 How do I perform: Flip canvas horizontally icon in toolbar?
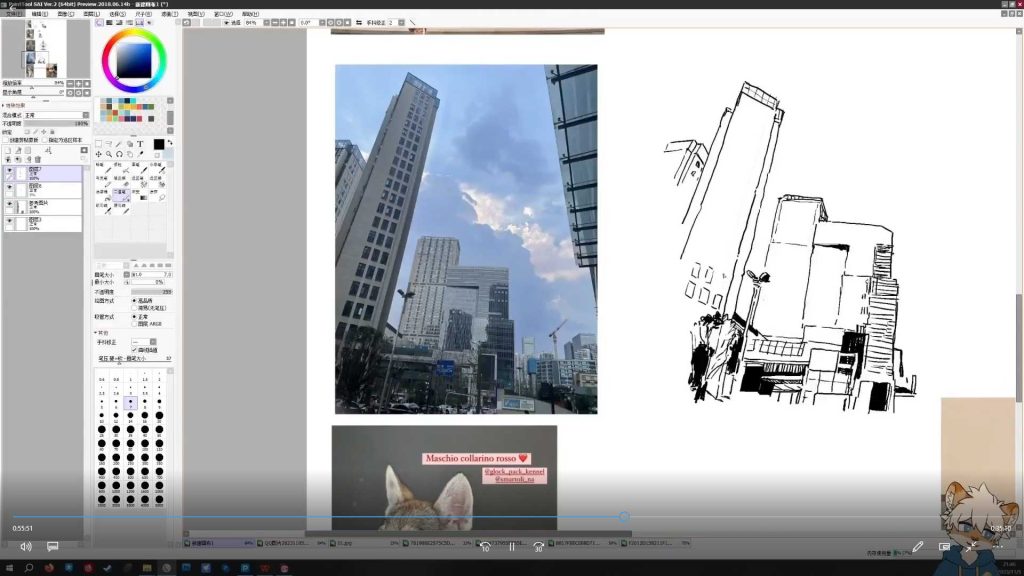[359, 22]
